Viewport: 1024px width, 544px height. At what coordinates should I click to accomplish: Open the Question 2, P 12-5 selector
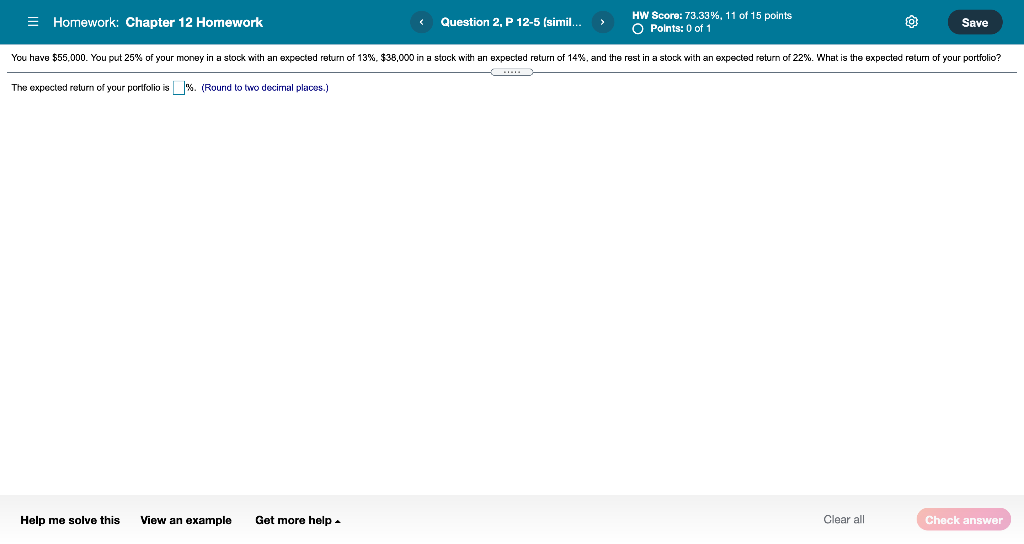coord(511,22)
